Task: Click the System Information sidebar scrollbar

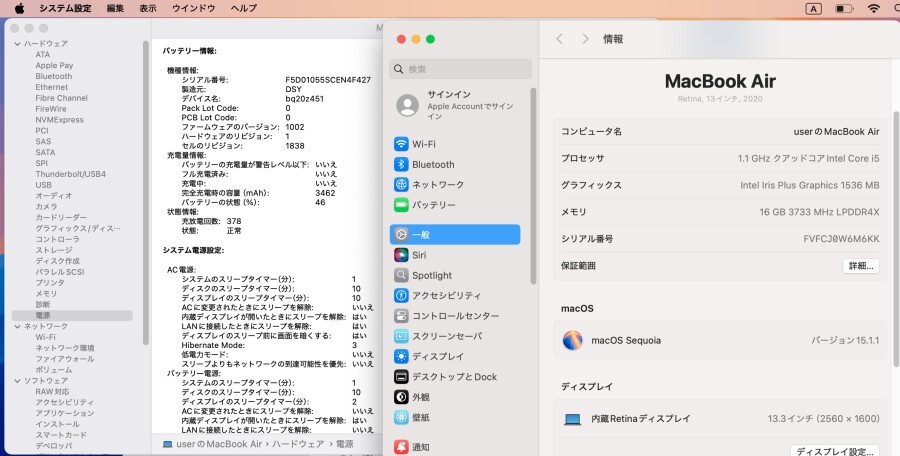Action: click(146, 192)
